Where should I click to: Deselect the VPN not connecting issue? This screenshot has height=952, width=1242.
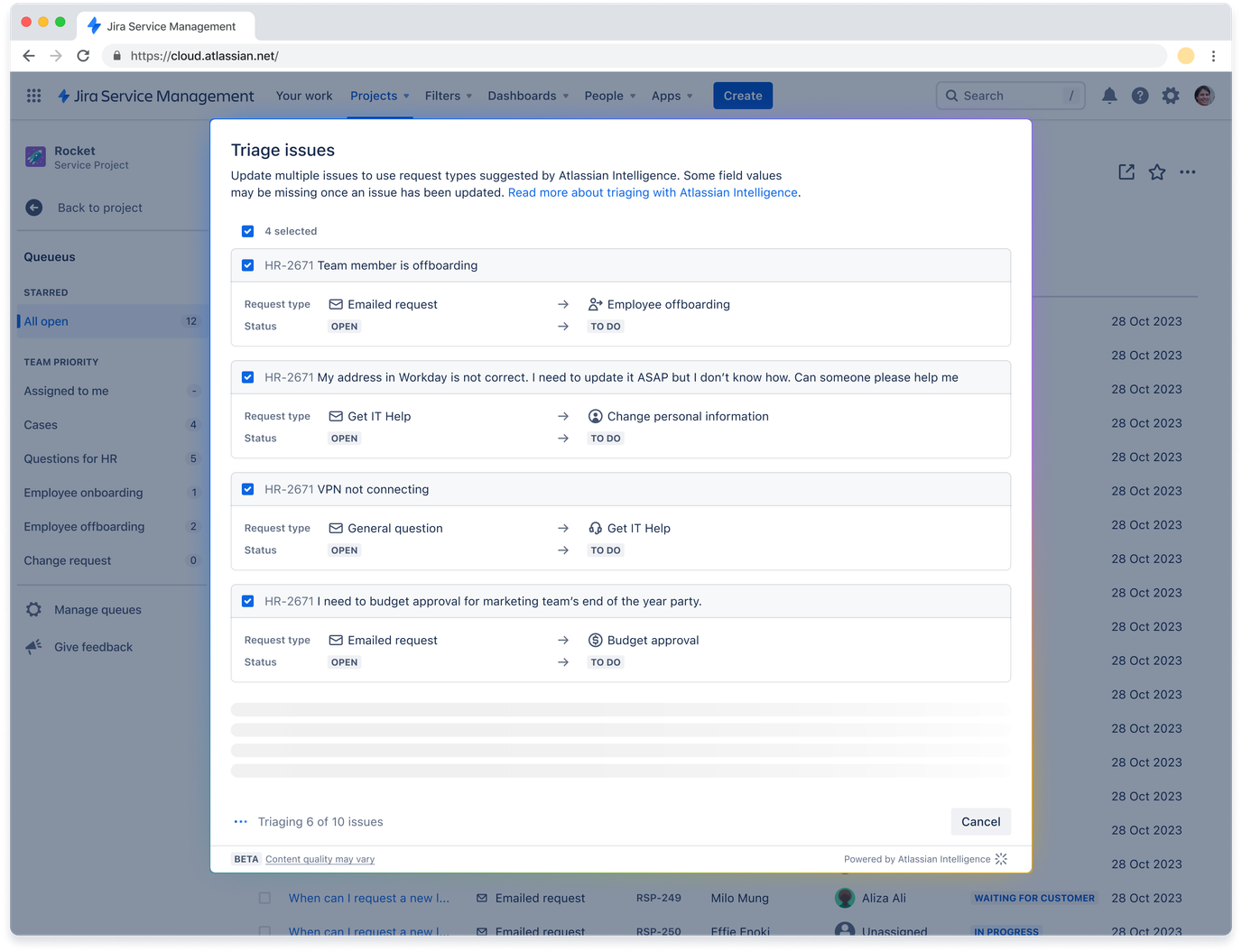point(247,489)
